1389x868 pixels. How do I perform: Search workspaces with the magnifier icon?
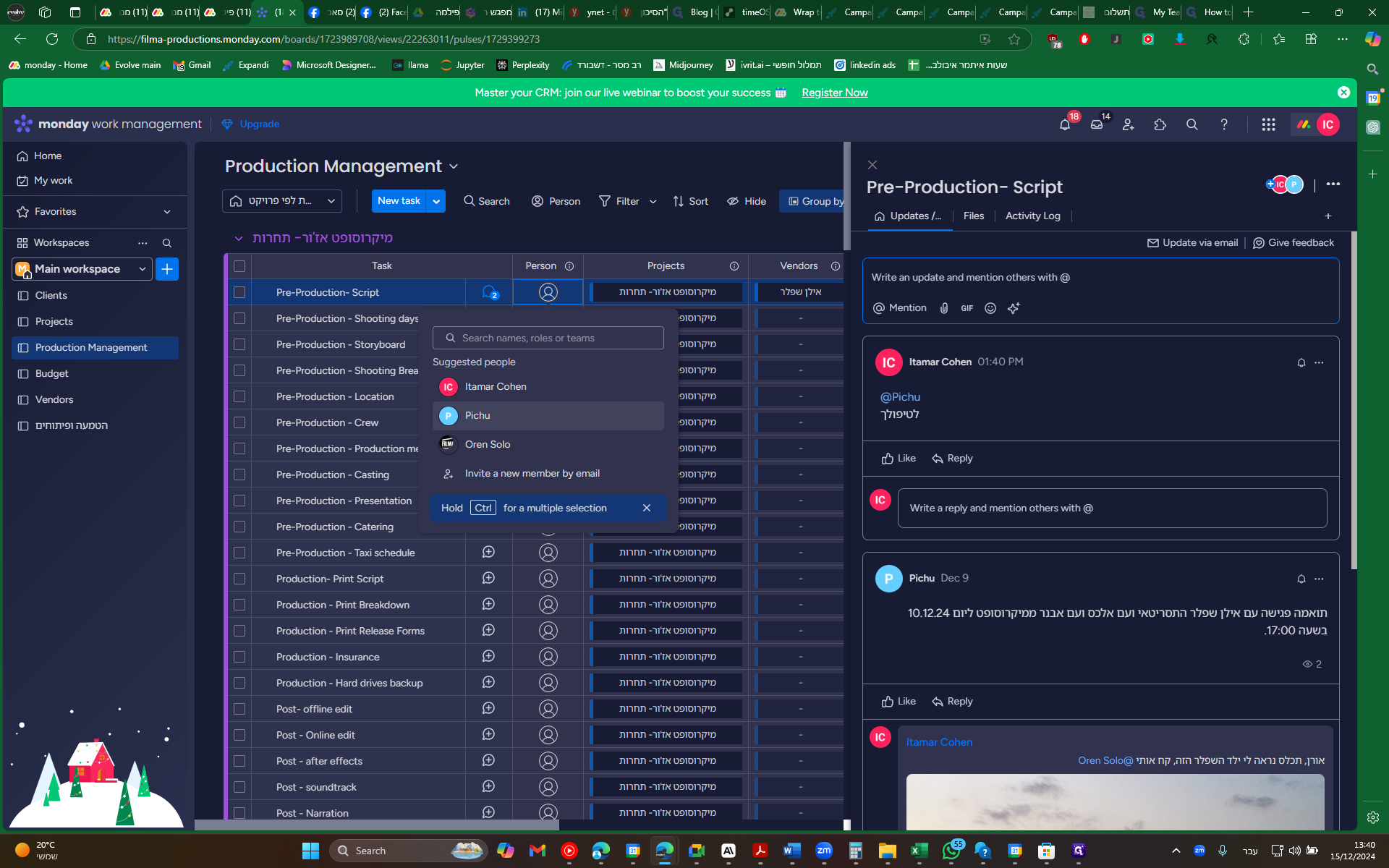click(x=167, y=243)
